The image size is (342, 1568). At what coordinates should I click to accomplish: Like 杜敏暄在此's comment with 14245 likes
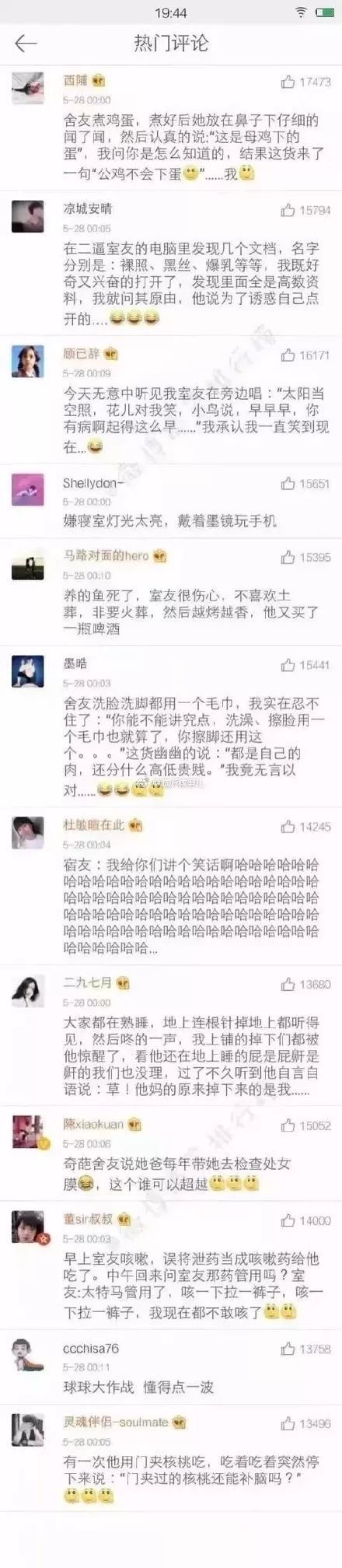[288, 827]
